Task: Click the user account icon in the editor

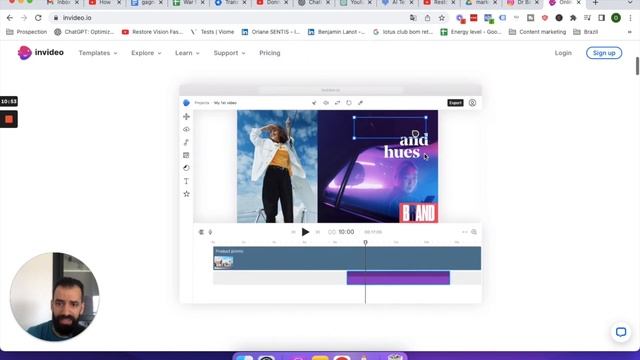Action: tap(472, 103)
